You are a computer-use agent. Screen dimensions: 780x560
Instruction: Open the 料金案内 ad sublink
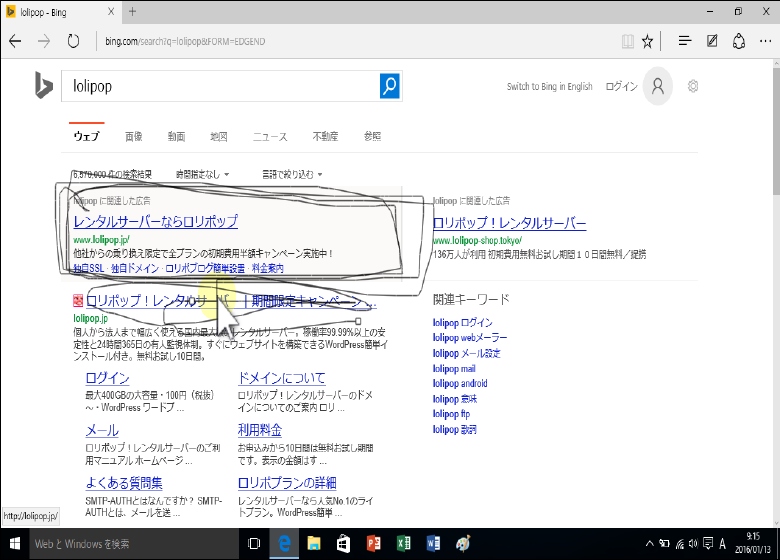[268, 268]
